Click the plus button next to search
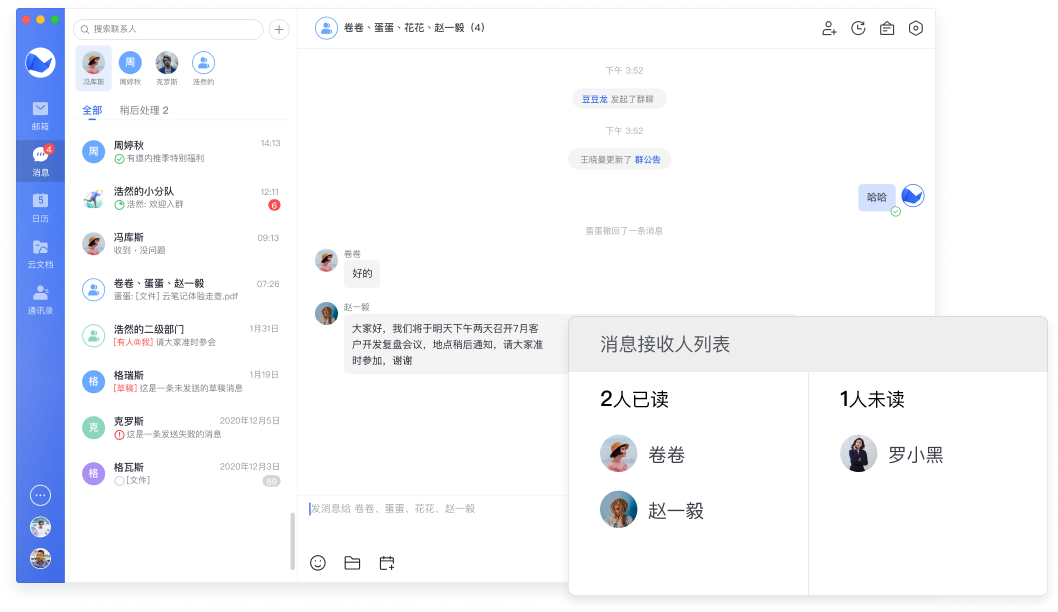This screenshot has height=612, width=1058. coord(279,29)
